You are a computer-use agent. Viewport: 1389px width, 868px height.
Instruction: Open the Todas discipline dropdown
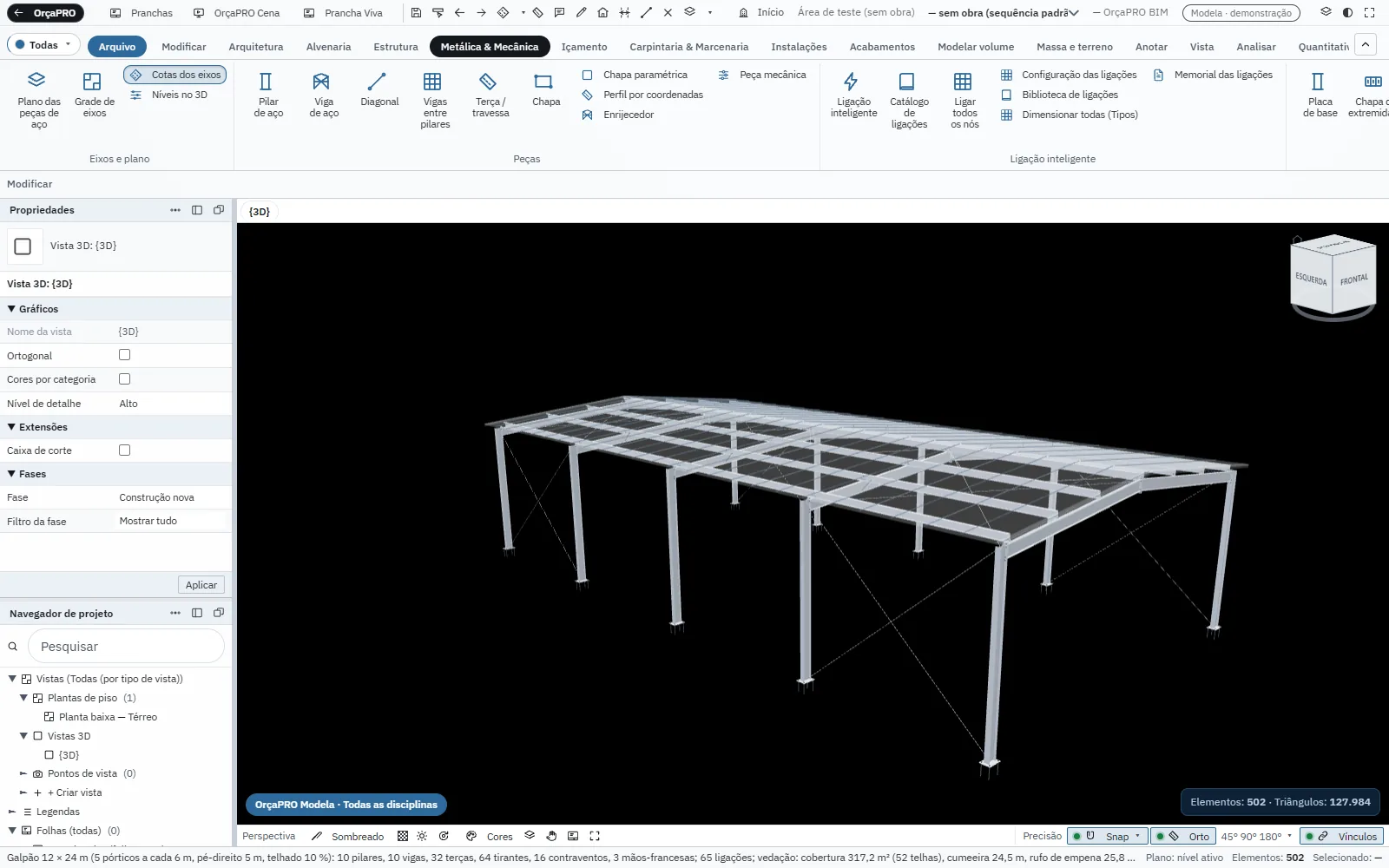pyautogui.click(x=43, y=45)
